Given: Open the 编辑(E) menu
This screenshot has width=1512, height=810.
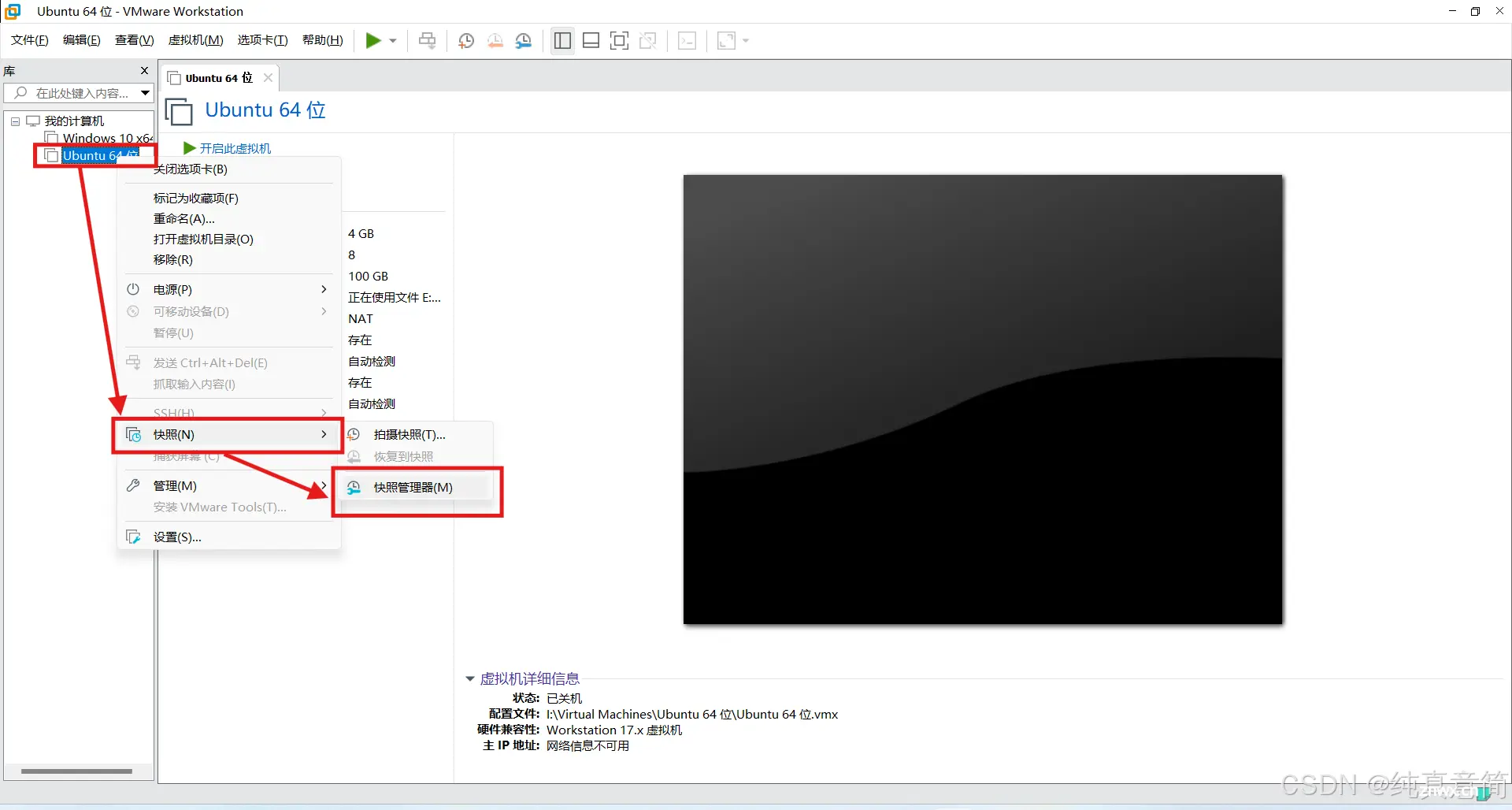Looking at the screenshot, I should 82,40.
